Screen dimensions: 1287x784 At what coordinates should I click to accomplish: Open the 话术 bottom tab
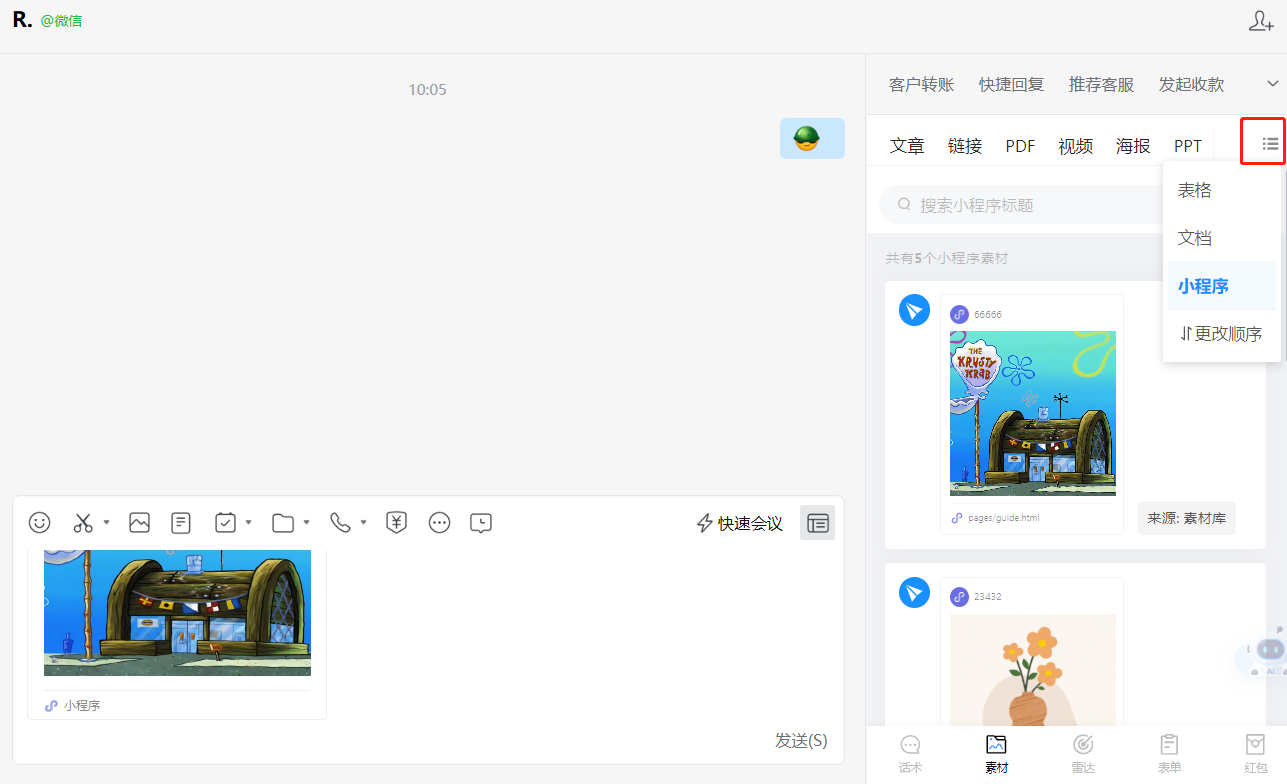(x=910, y=755)
